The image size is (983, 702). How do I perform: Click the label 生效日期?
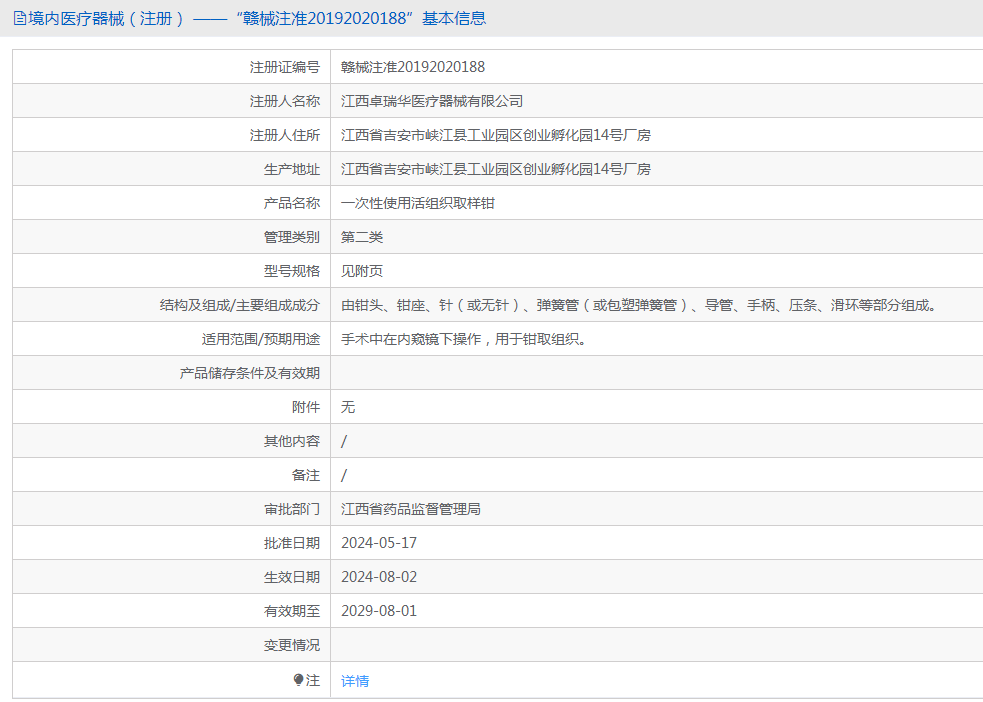(x=292, y=577)
